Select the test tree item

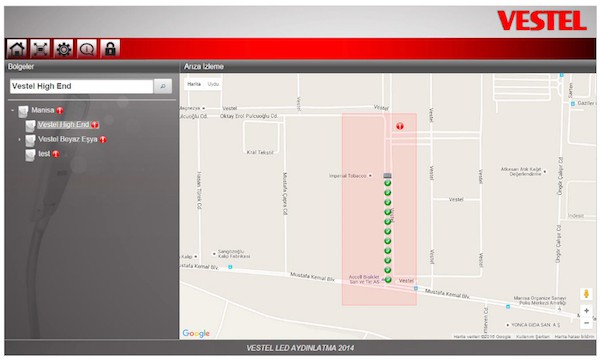pos(44,154)
